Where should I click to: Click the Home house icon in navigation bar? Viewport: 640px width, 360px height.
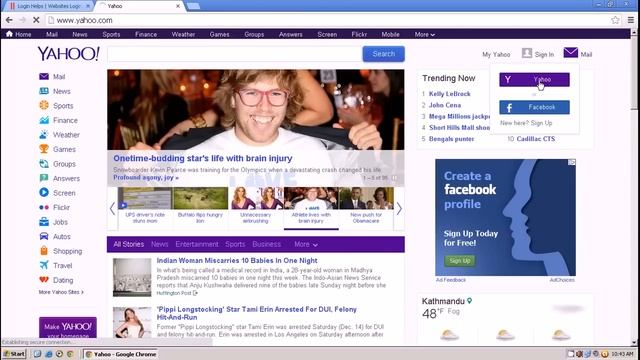pyautogui.click(x=9, y=34)
